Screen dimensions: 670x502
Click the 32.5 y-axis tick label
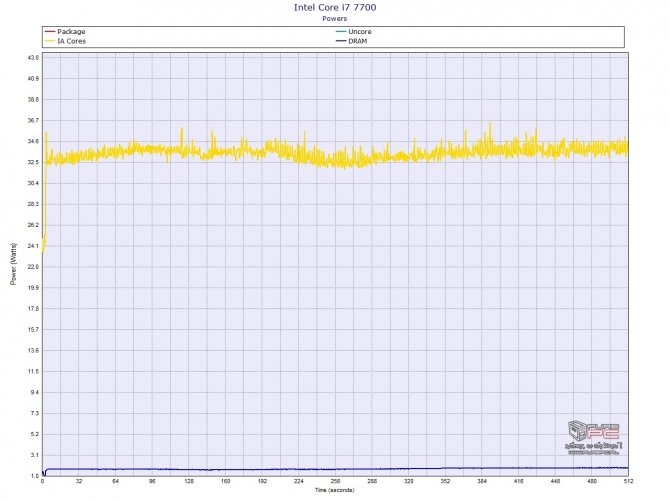tap(34, 162)
